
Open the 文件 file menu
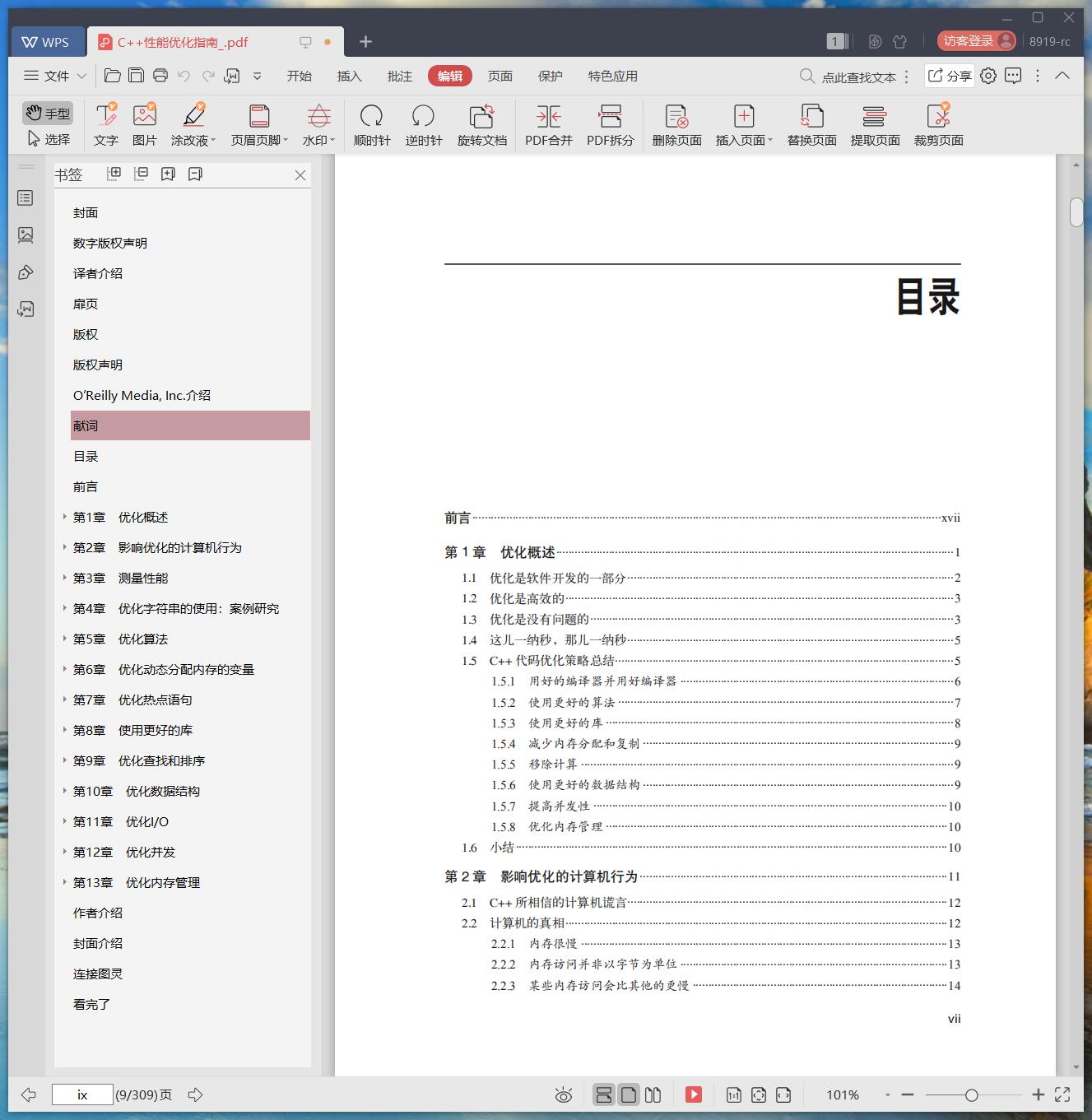point(55,76)
